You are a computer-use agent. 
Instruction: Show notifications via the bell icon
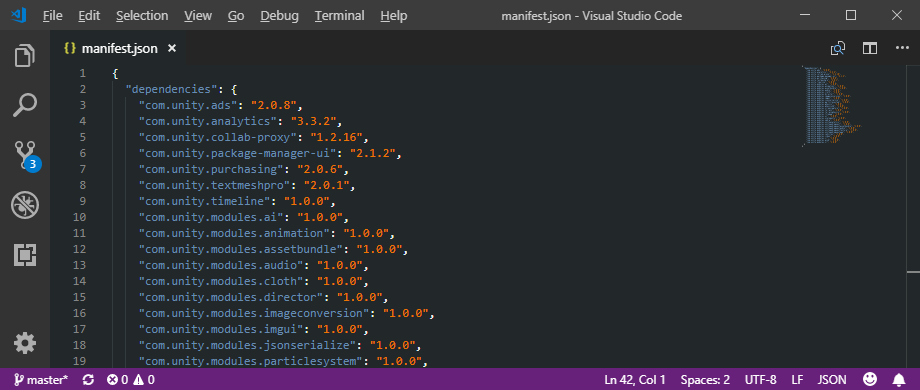point(899,379)
